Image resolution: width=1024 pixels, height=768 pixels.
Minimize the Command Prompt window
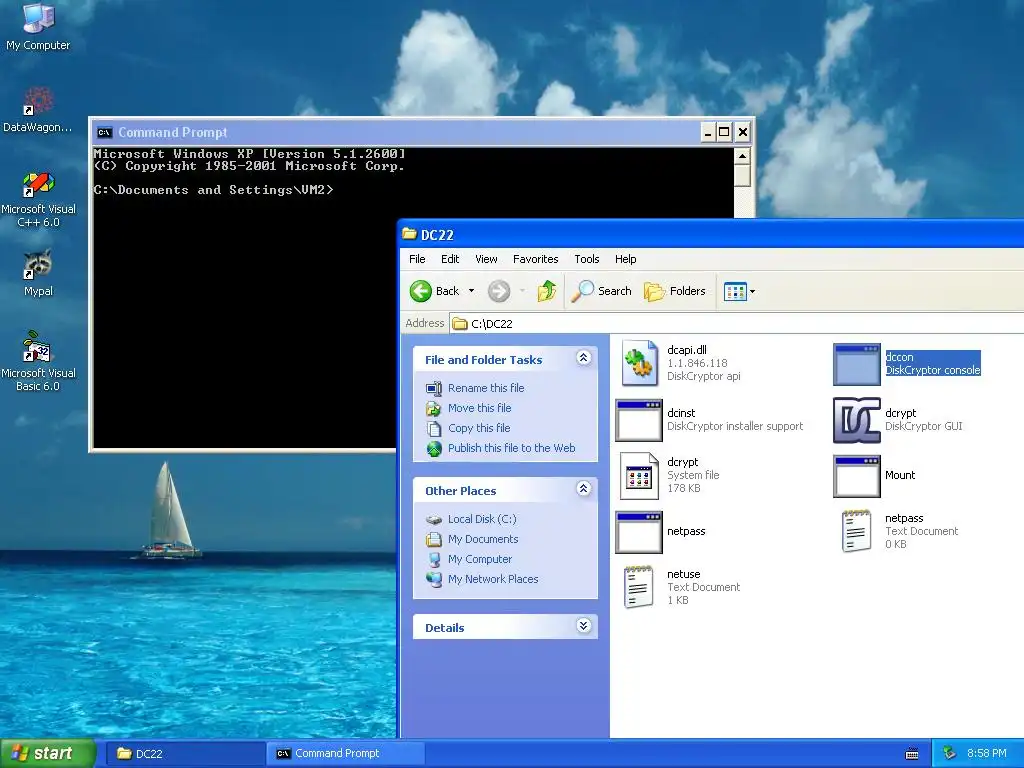[708, 133]
